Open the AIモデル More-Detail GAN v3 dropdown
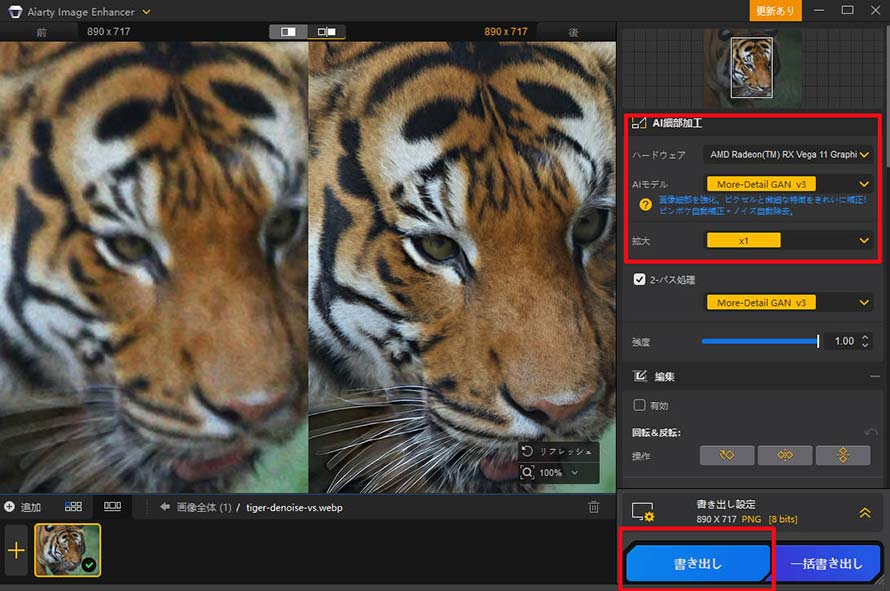This screenshot has width=890, height=591. (788, 184)
